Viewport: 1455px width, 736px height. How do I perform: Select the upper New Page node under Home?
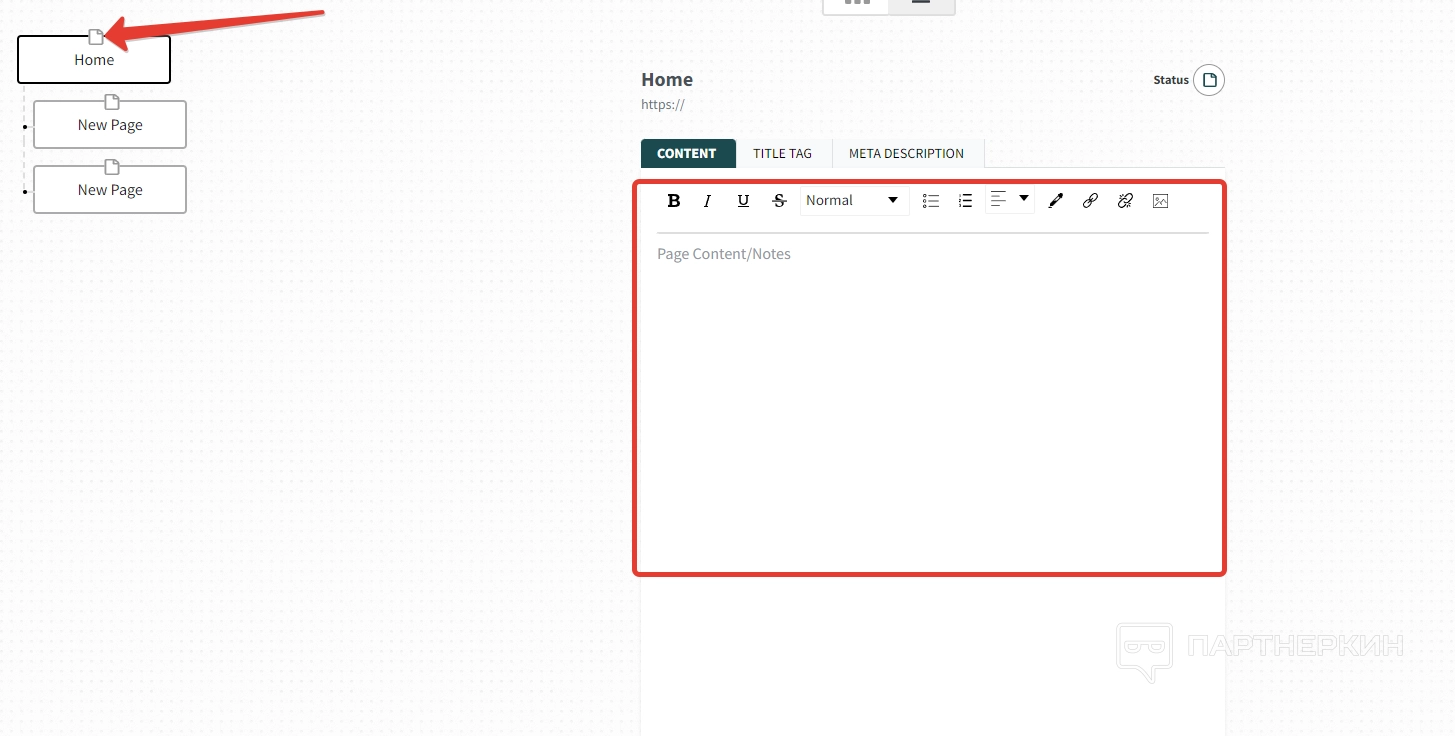coord(110,125)
